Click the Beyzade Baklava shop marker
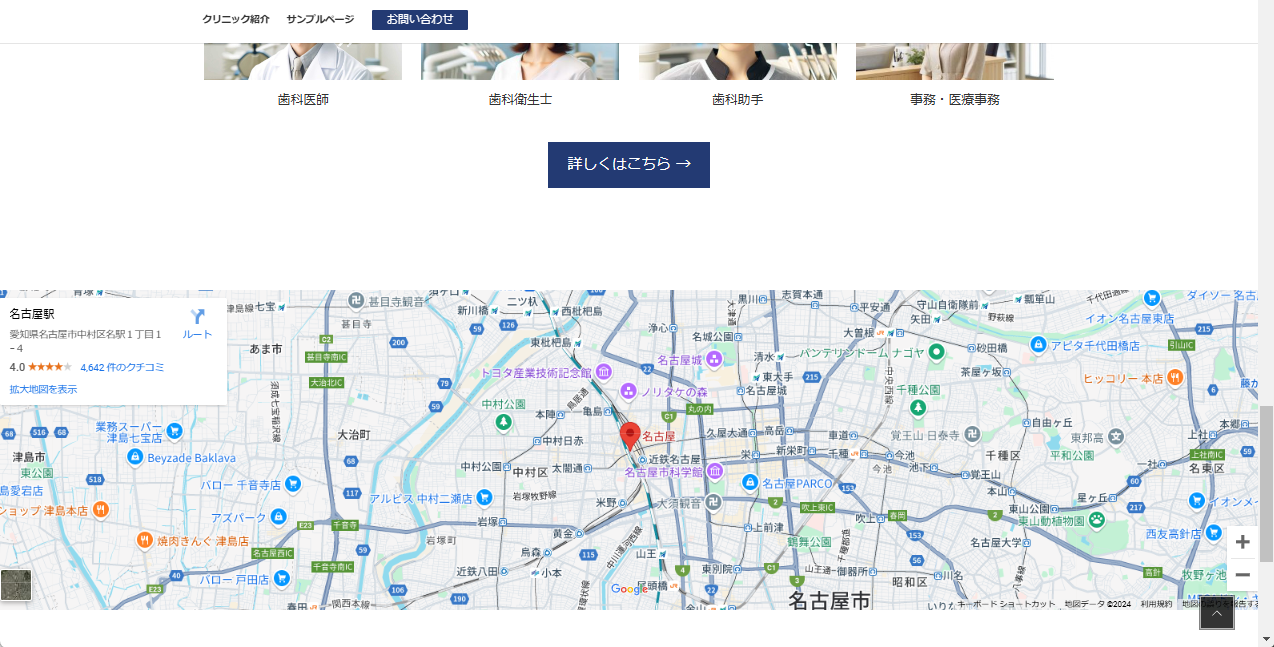1274x647 pixels. pyautogui.click(x=135, y=457)
